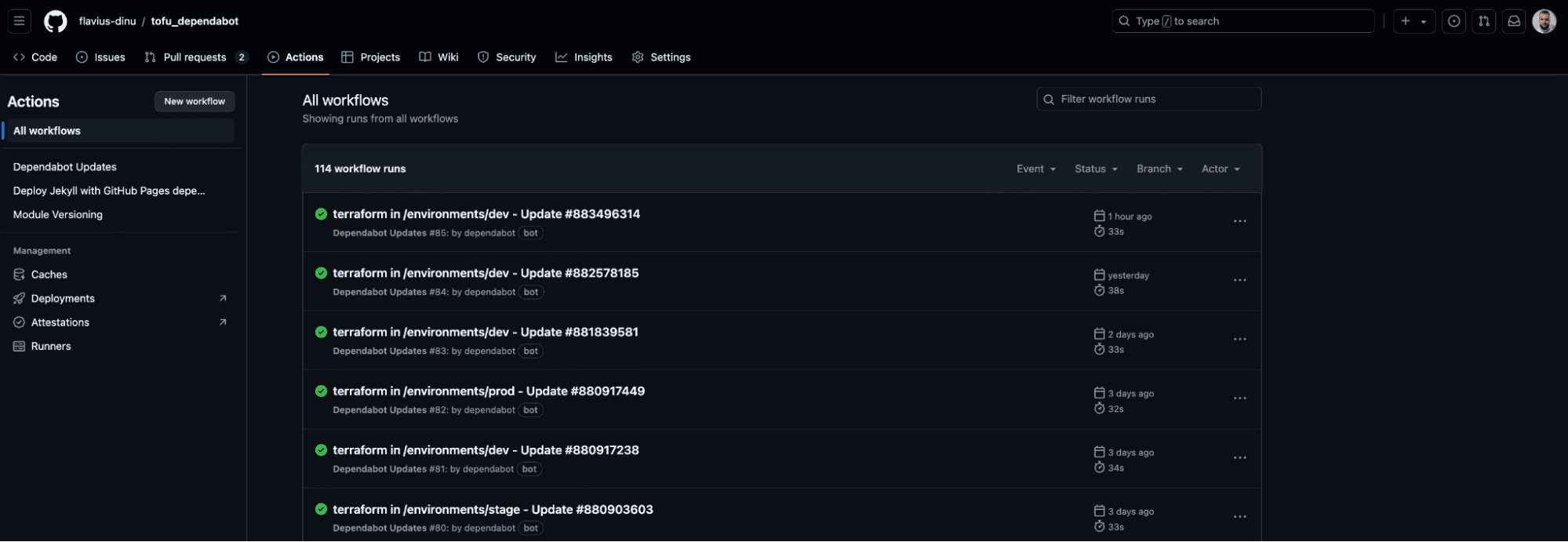Click the New workflow button
The height and width of the screenshot is (542, 1568).
[195, 101]
